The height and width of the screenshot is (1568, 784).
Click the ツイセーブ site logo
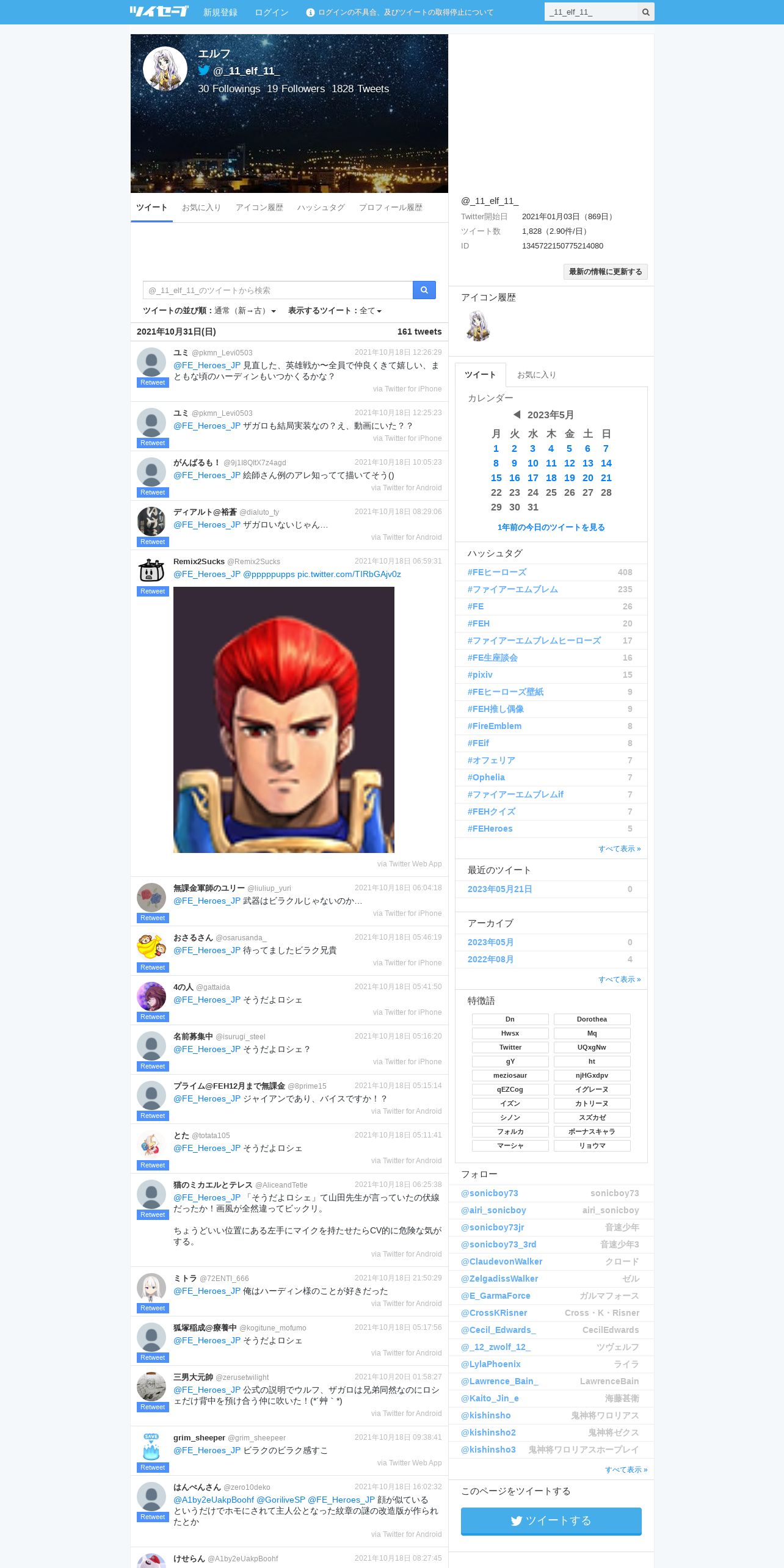(159, 11)
